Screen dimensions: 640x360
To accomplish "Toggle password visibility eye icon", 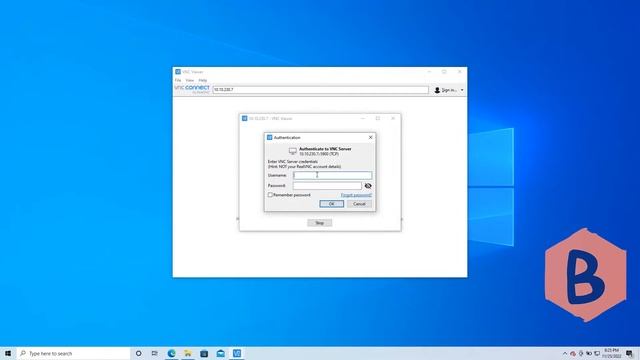I will [368, 186].
